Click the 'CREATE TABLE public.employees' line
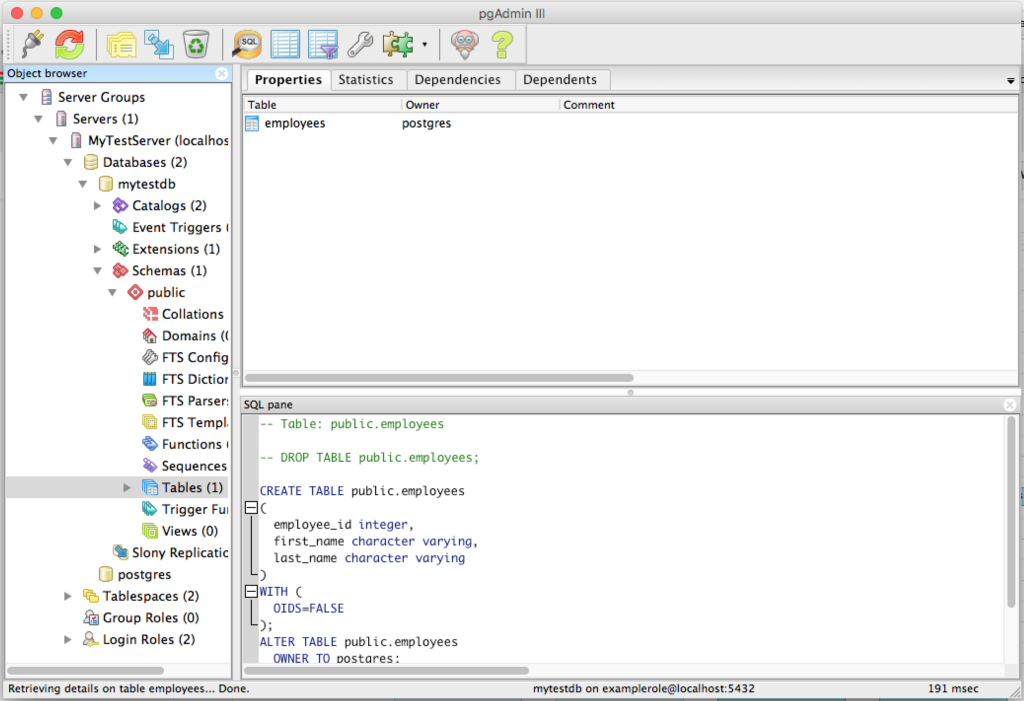The width and height of the screenshot is (1024, 701). tap(362, 491)
